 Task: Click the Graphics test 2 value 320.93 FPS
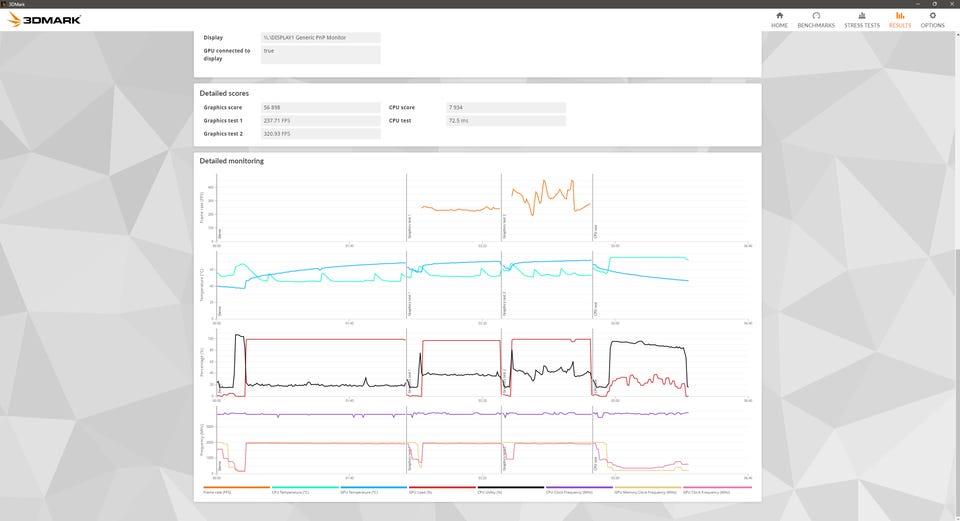321,133
